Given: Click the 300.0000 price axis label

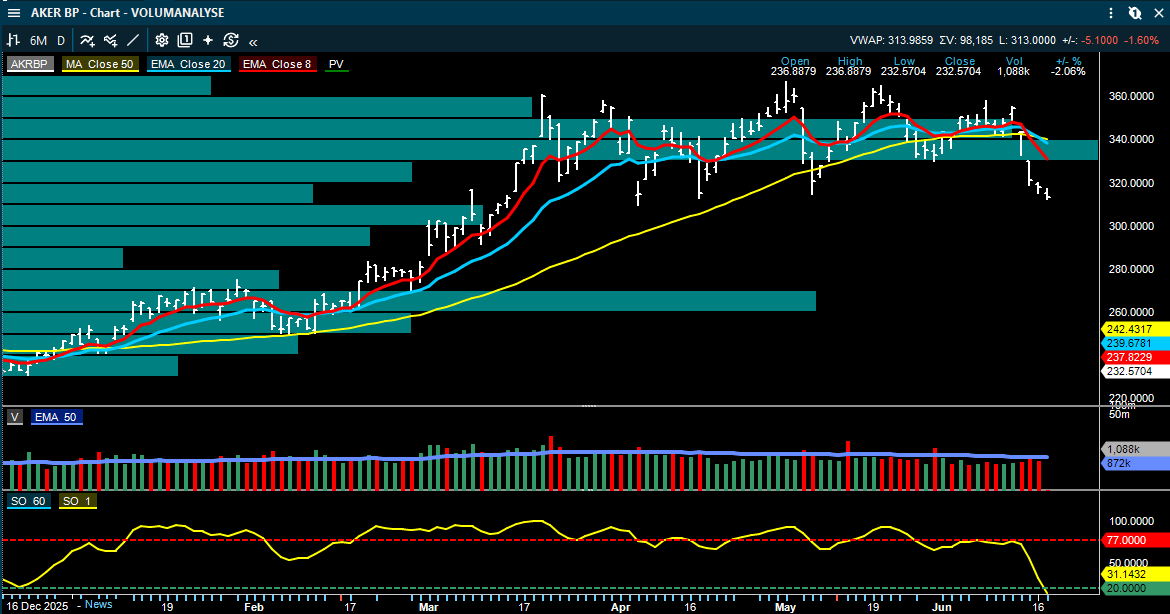Looking at the screenshot, I should (1131, 226).
